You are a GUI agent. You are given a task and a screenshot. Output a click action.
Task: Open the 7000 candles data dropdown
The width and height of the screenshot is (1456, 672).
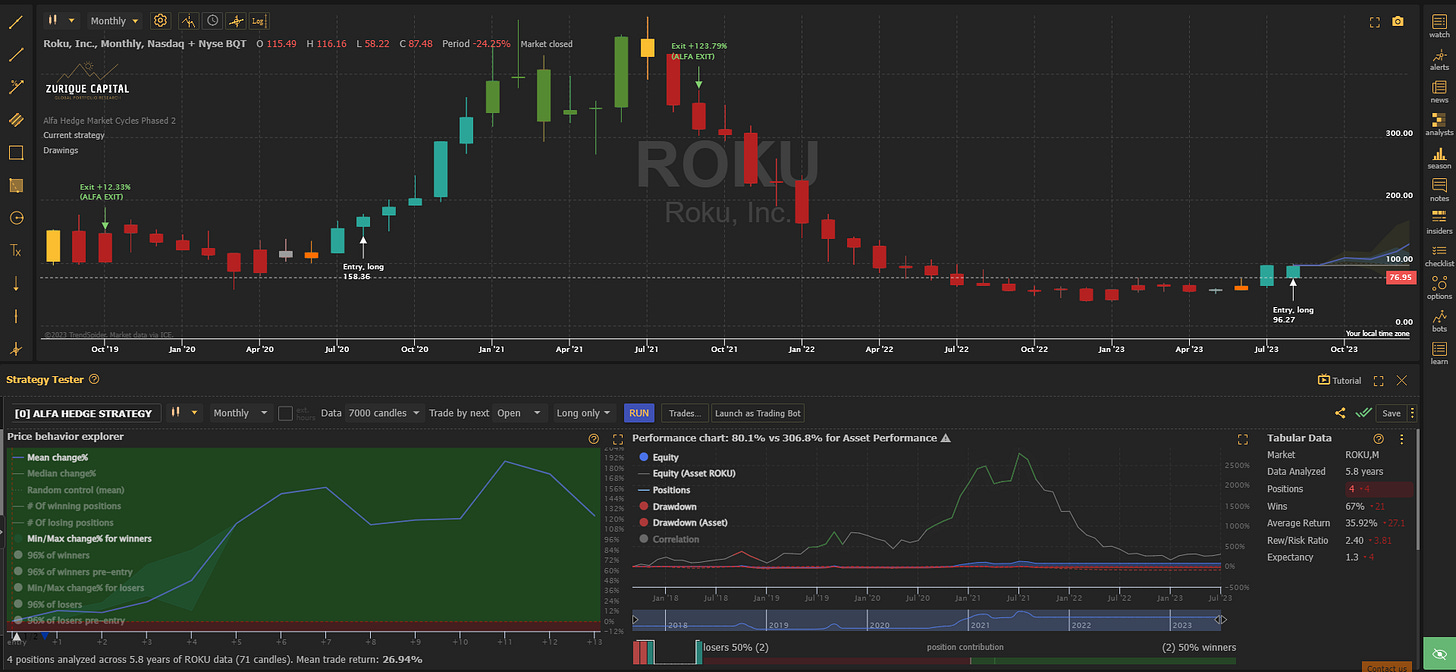point(383,413)
